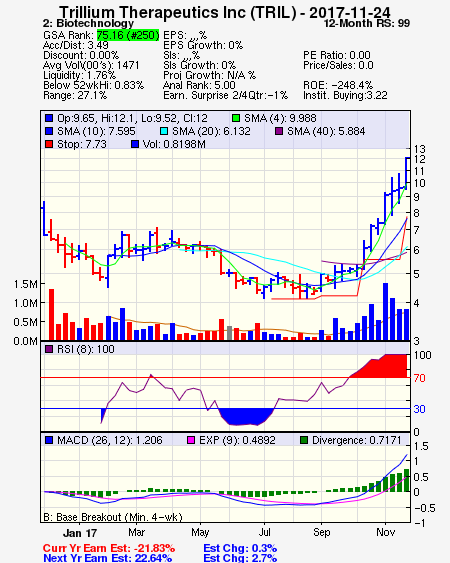Click the Earn. Surprise 2/4Qtr:-1% line
The width and height of the screenshot is (450, 563).
pyautogui.click(x=225, y=96)
